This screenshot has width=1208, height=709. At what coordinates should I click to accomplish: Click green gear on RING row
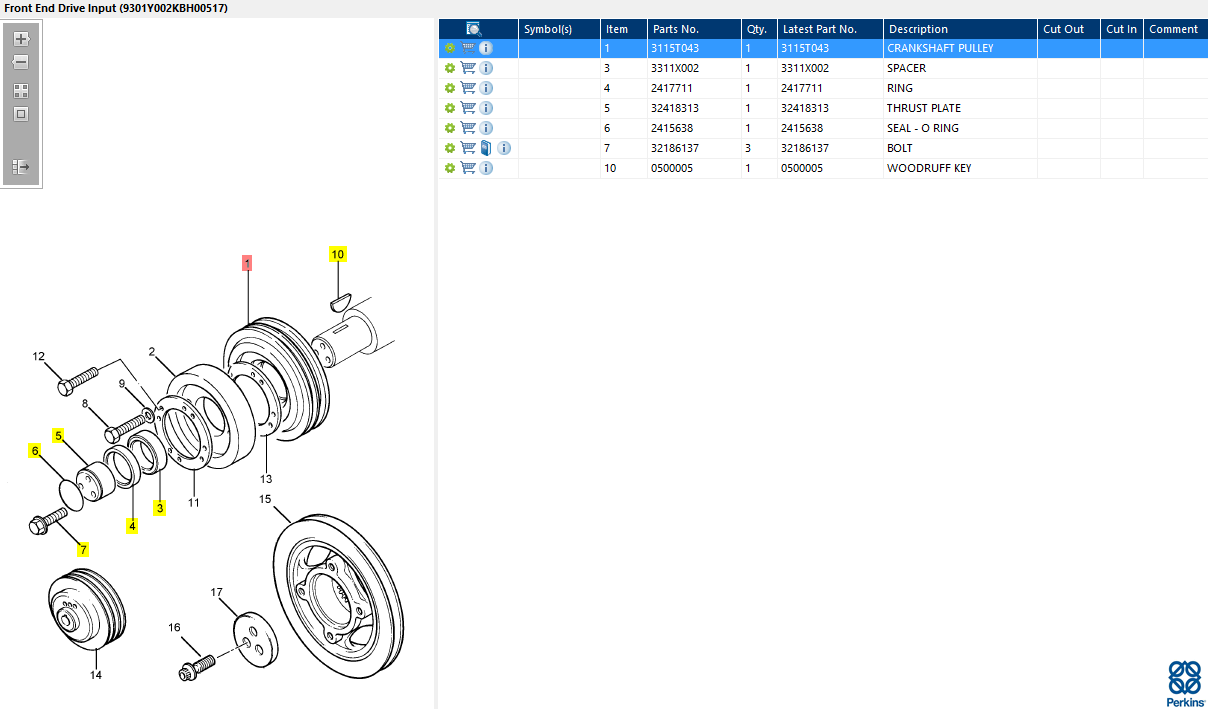pyautogui.click(x=450, y=88)
